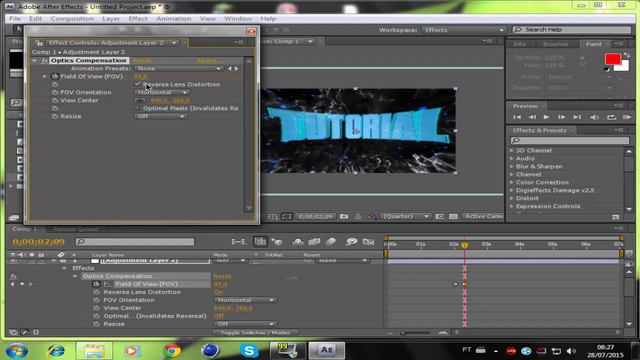Open resolution (Quarter) dropdown in viewer
640x360 pixels.
tap(405, 216)
